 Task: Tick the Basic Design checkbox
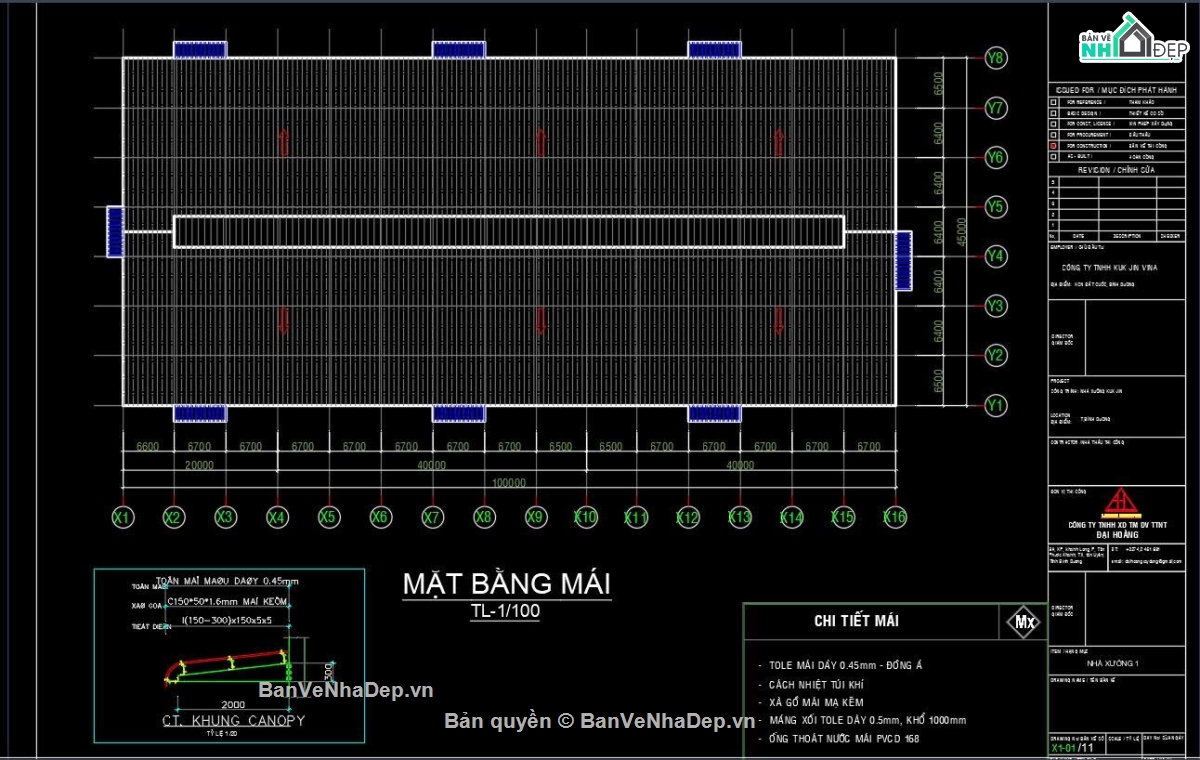pos(1053,113)
